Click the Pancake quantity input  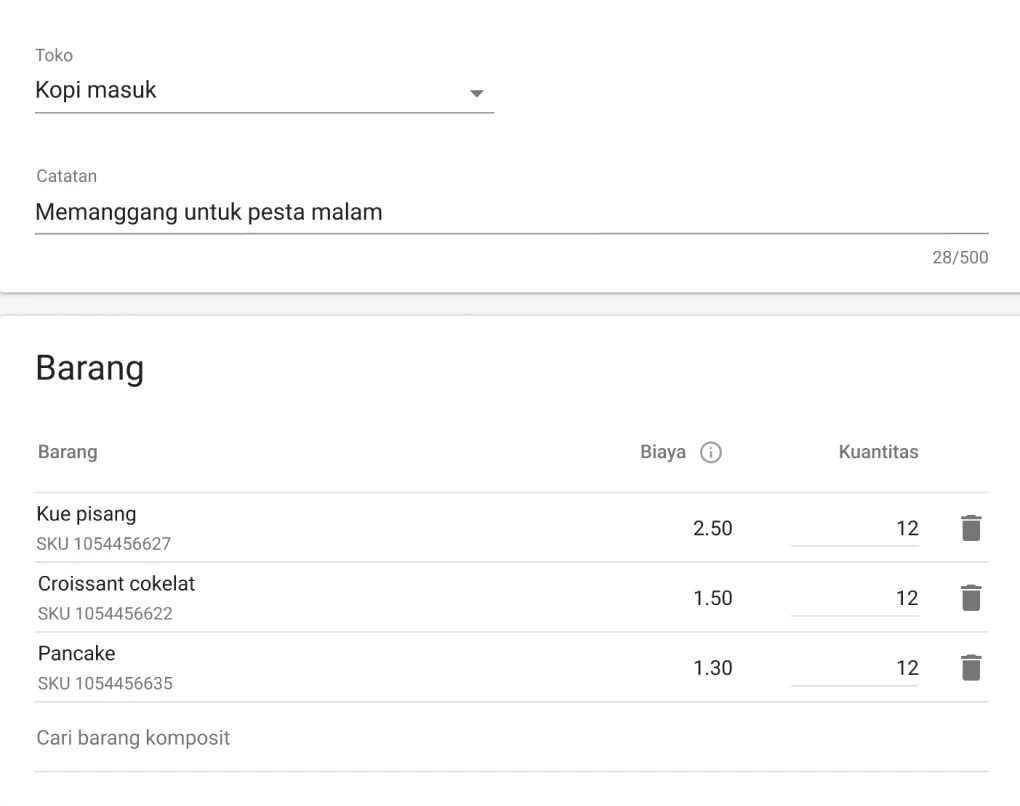855,669
